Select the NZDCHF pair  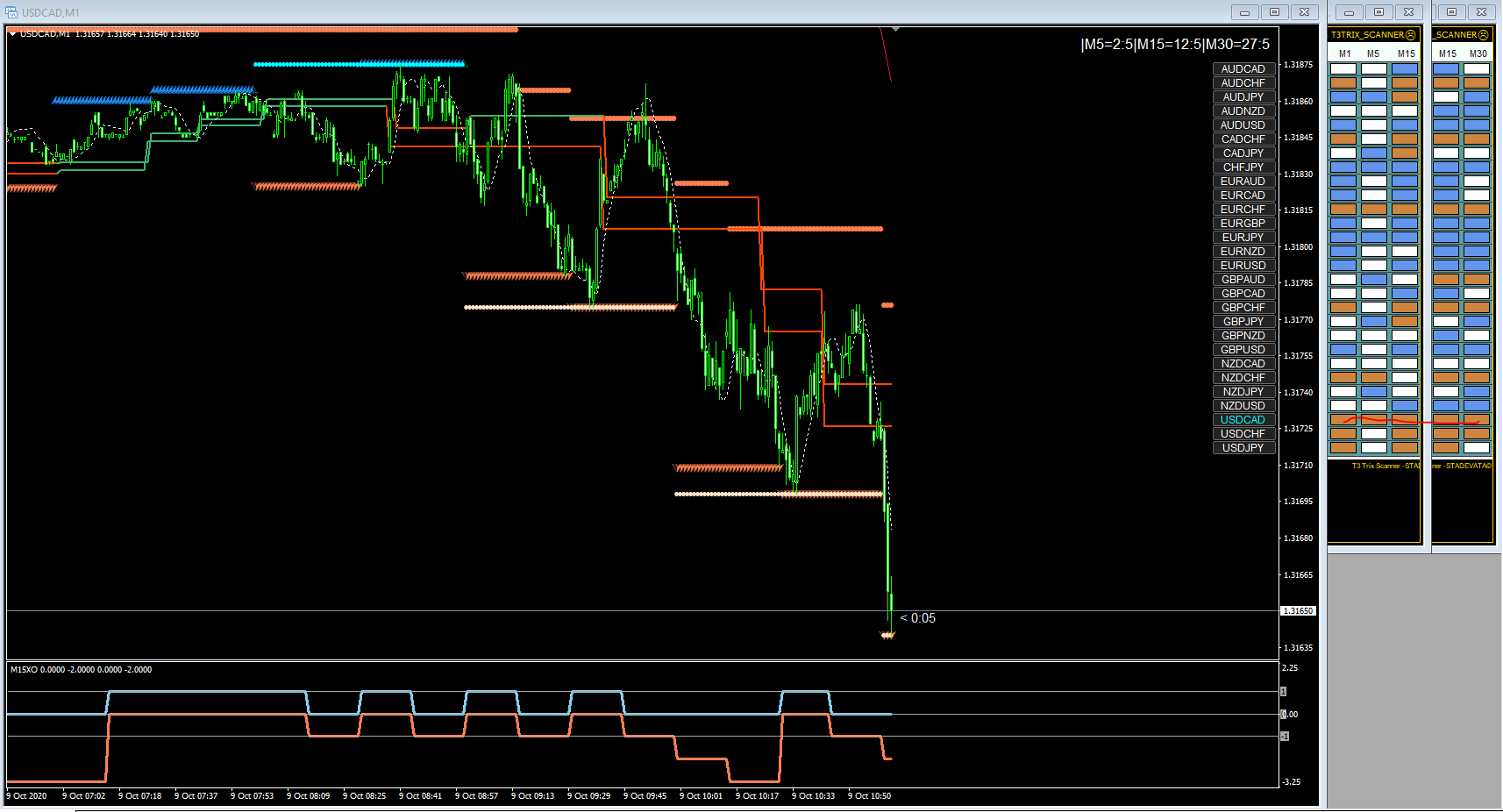[x=1243, y=378]
